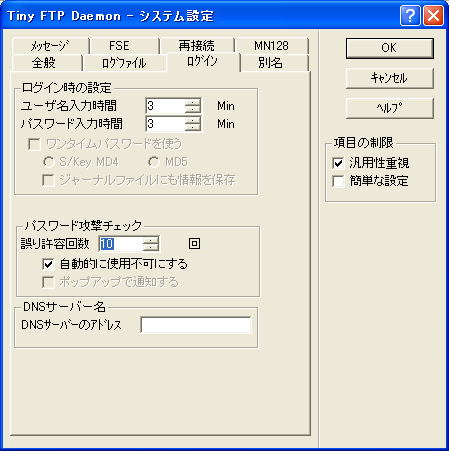Increase the パスワード入力時間 spinner value
This screenshot has width=449, height=451.
(x=193, y=120)
